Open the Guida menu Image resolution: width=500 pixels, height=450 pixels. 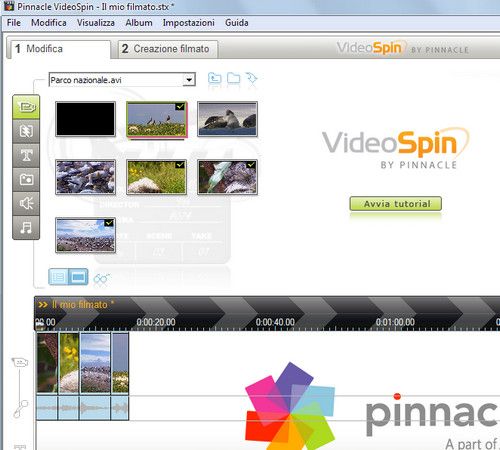237,23
